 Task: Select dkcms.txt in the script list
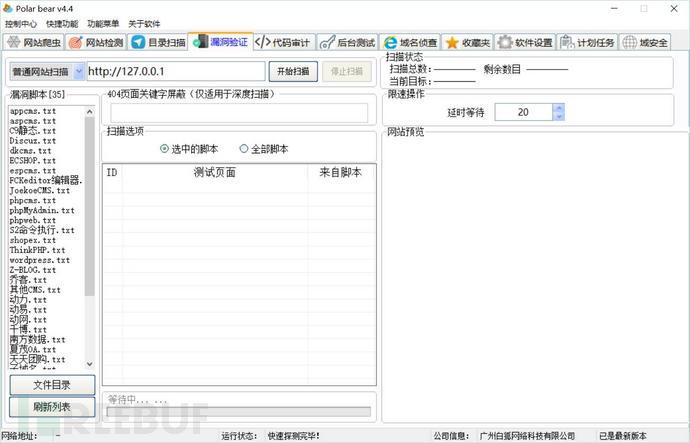31,151
